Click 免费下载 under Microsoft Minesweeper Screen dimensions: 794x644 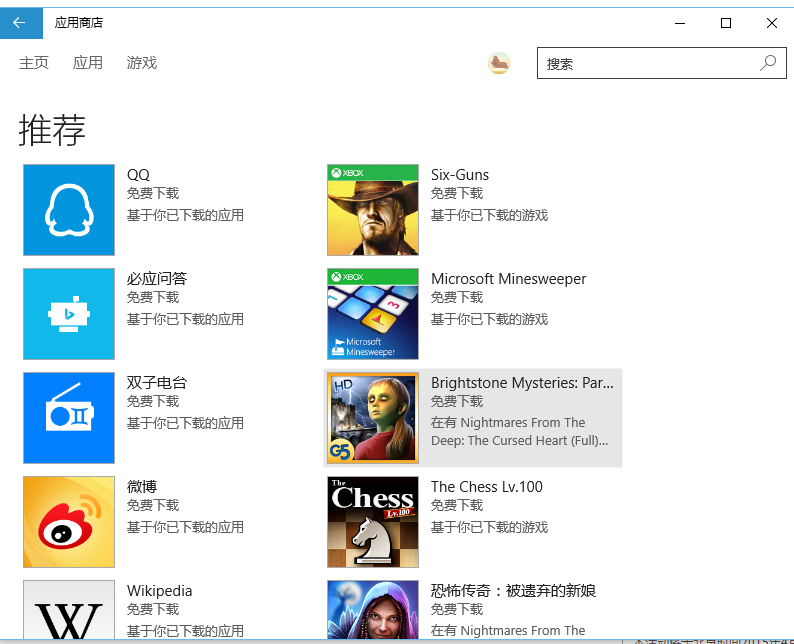point(457,297)
